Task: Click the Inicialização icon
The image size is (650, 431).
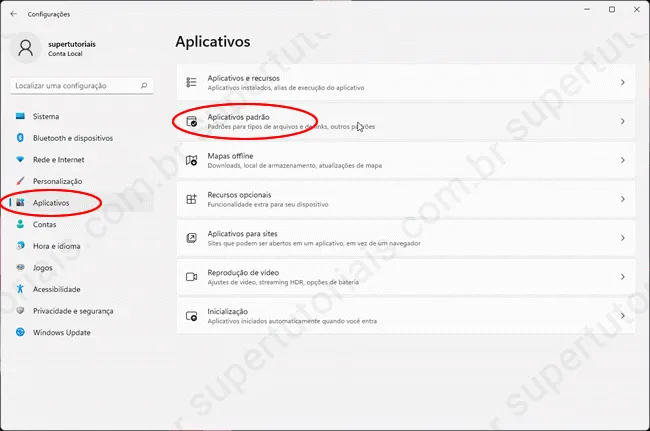Action: click(191, 316)
